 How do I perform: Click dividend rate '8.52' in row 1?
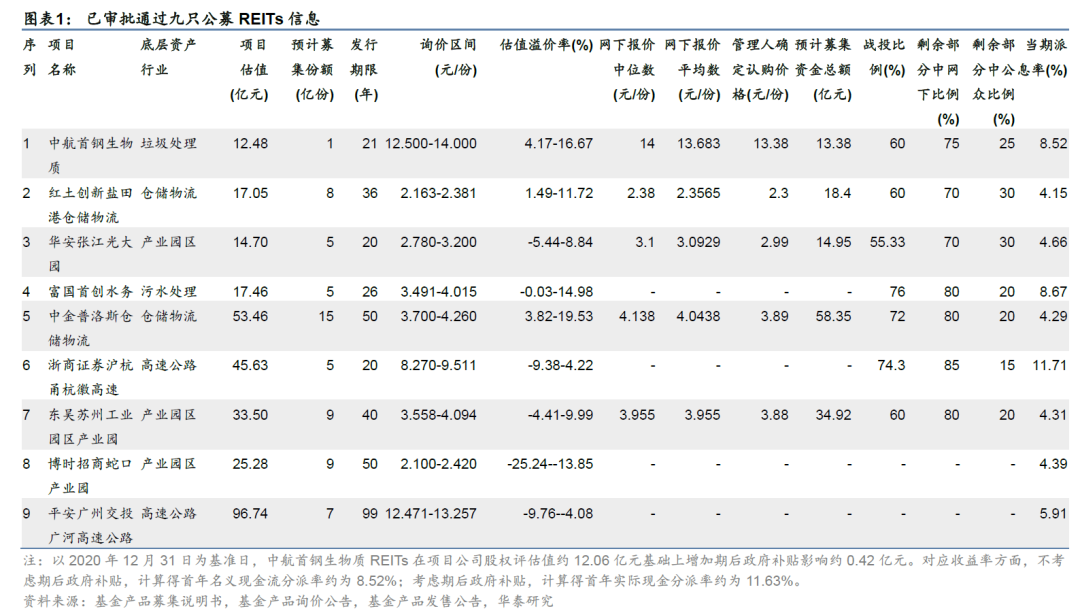click(x=1053, y=144)
